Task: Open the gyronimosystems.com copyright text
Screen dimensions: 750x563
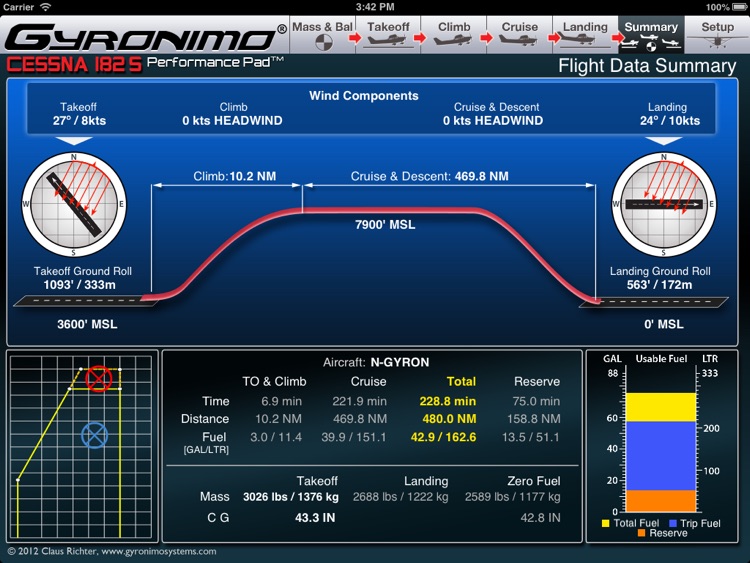Action: (111, 552)
